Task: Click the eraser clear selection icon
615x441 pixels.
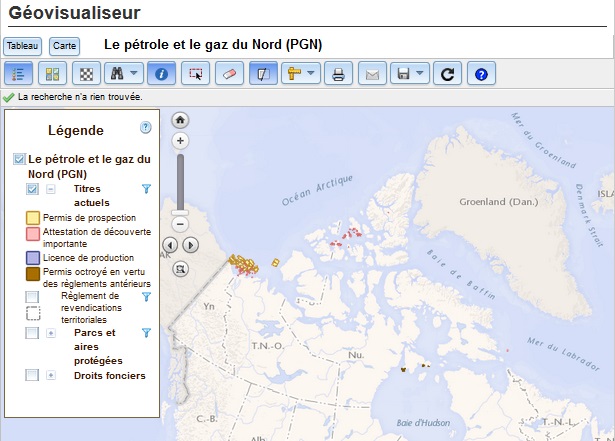Action: pos(229,73)
